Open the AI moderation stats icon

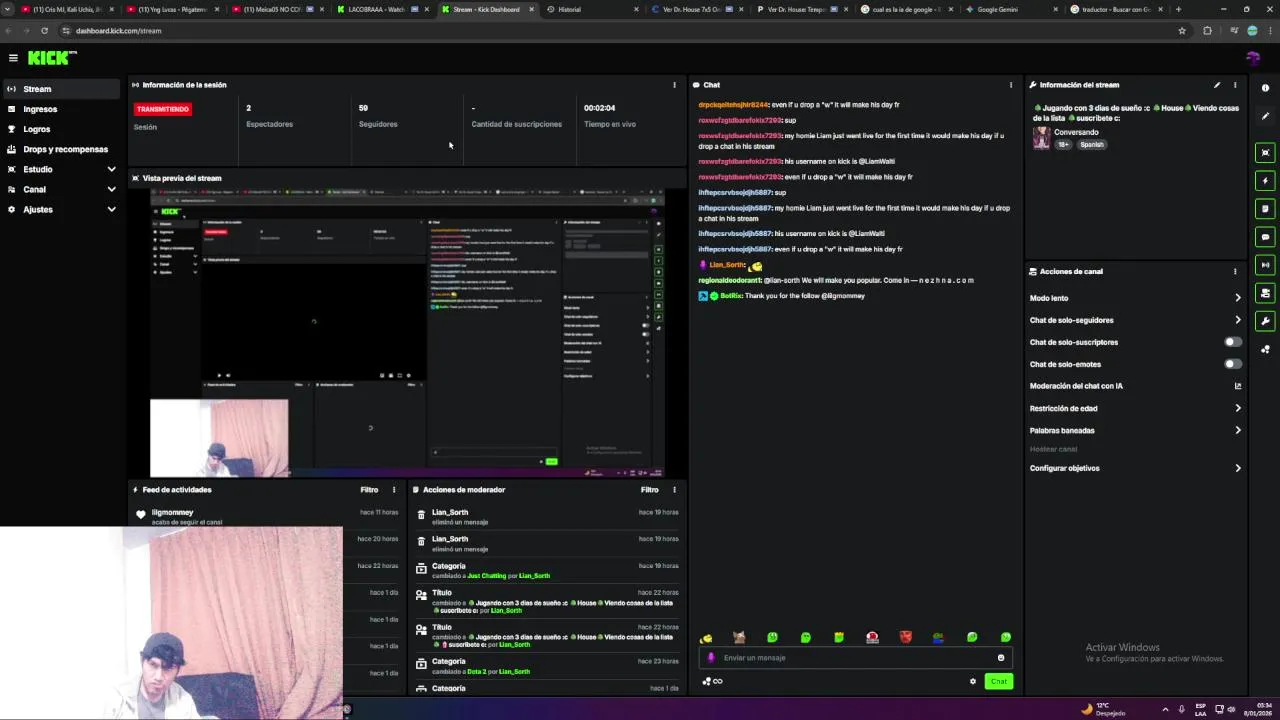click(1238, 386)
